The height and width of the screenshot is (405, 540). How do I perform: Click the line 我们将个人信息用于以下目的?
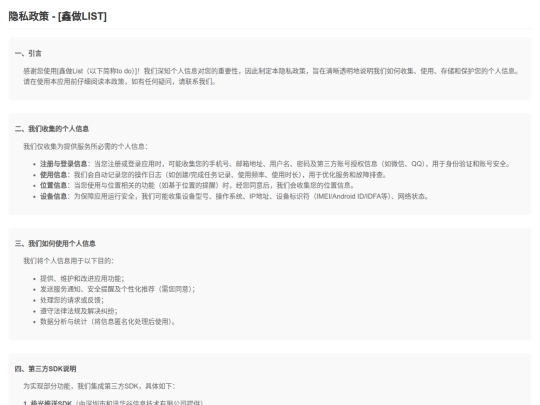click(68, 261)
